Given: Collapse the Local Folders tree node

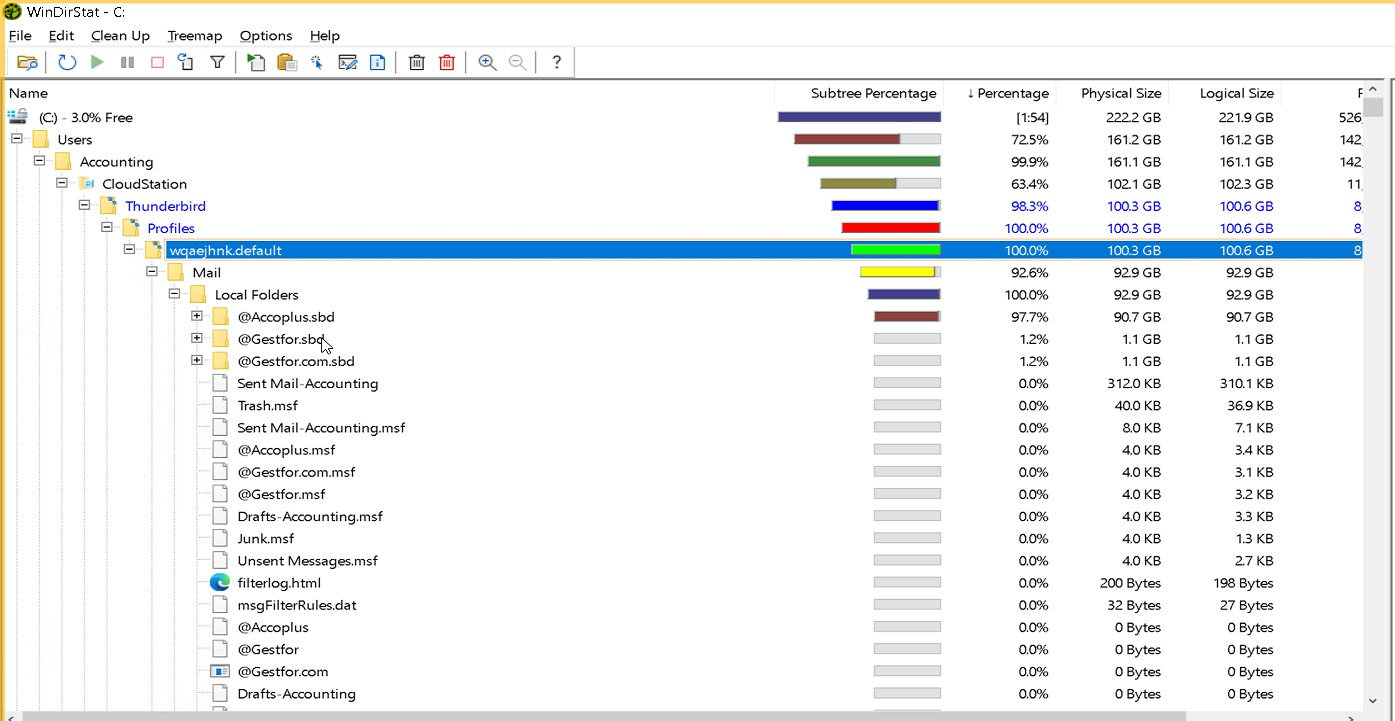Looking at the screenshot, I should click(x=175, y=294).
